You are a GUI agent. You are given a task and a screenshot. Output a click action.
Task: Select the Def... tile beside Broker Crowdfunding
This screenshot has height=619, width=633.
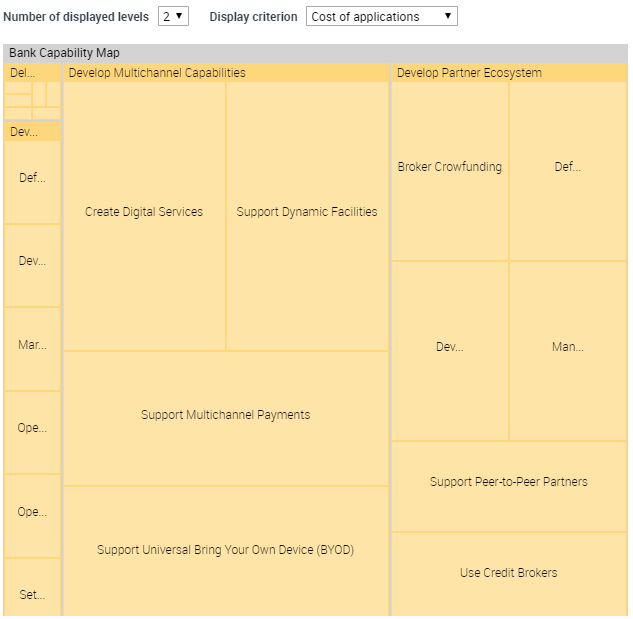[568, 168]
